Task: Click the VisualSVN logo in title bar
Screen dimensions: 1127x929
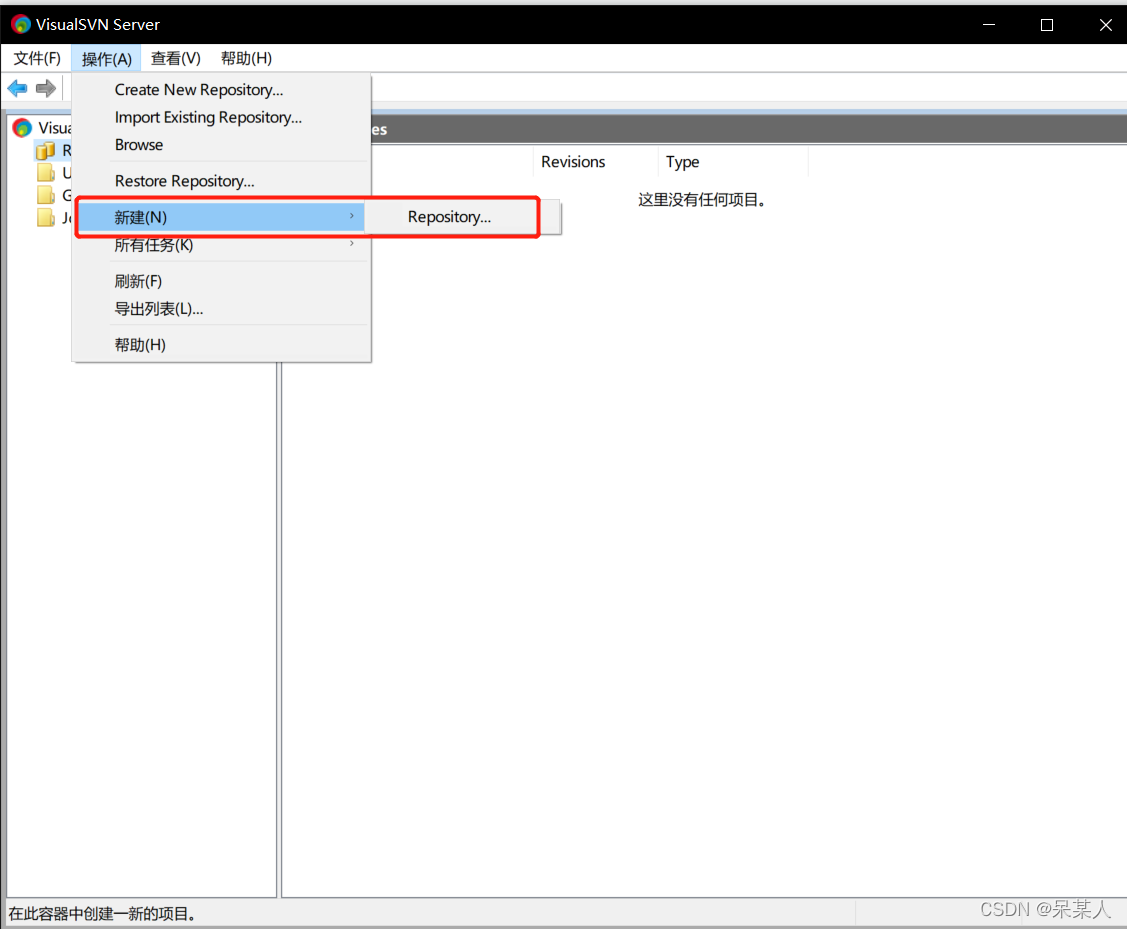Action: pyautogui.click(x=21, y=24)
